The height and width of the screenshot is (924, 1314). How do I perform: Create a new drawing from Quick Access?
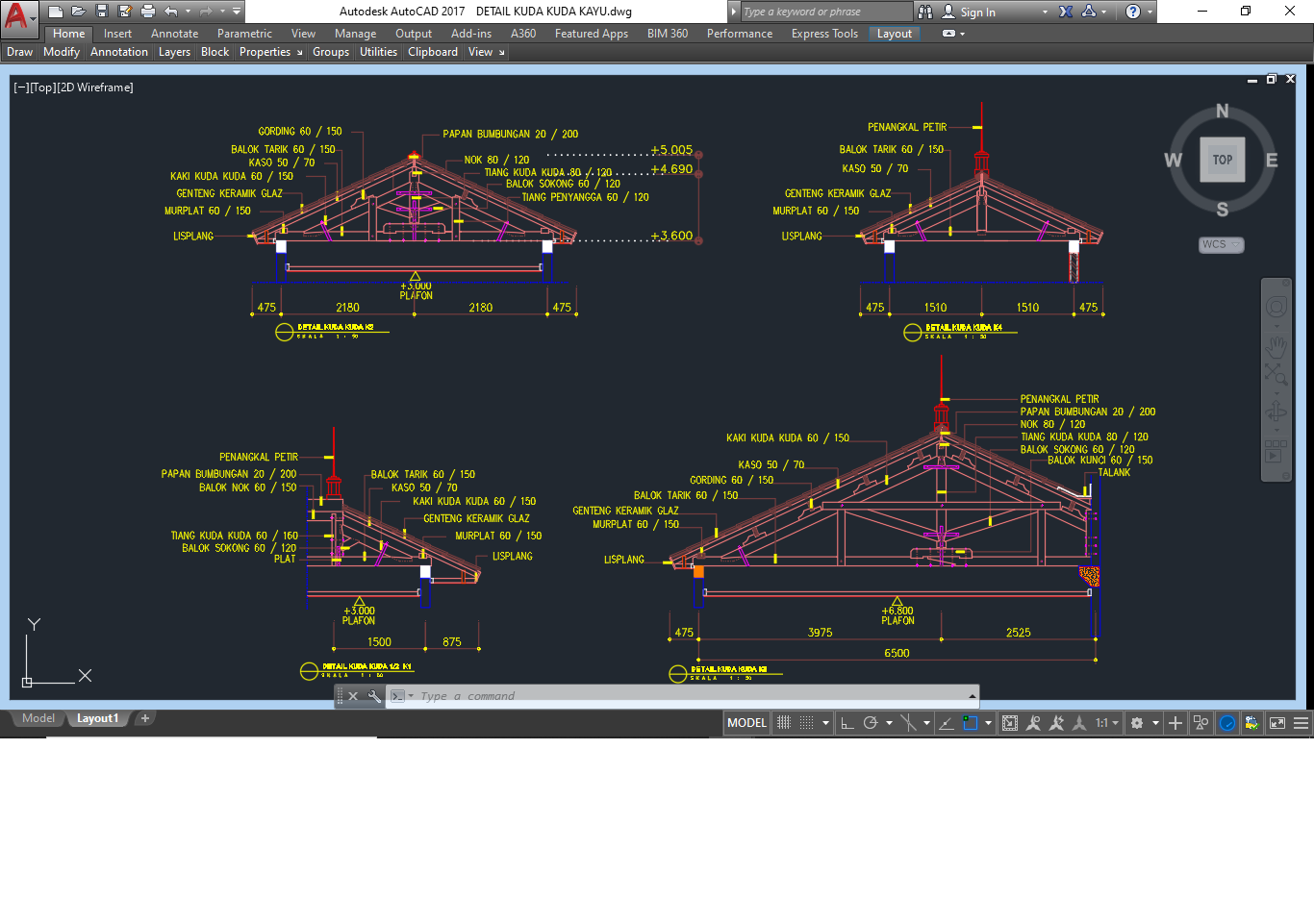(56, 12)
